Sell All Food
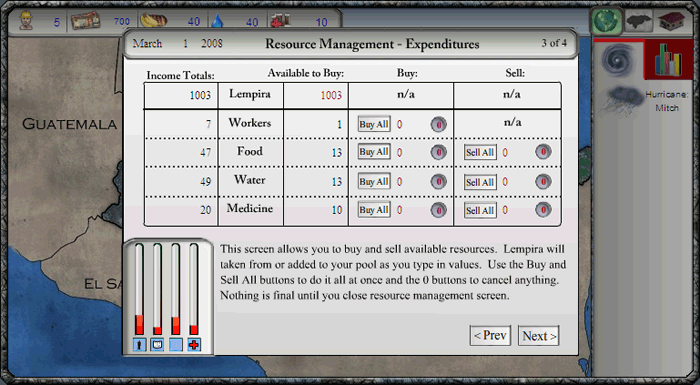Image resolution: width=700 pixels, height=385 pixels. click(x=480, y=152)
